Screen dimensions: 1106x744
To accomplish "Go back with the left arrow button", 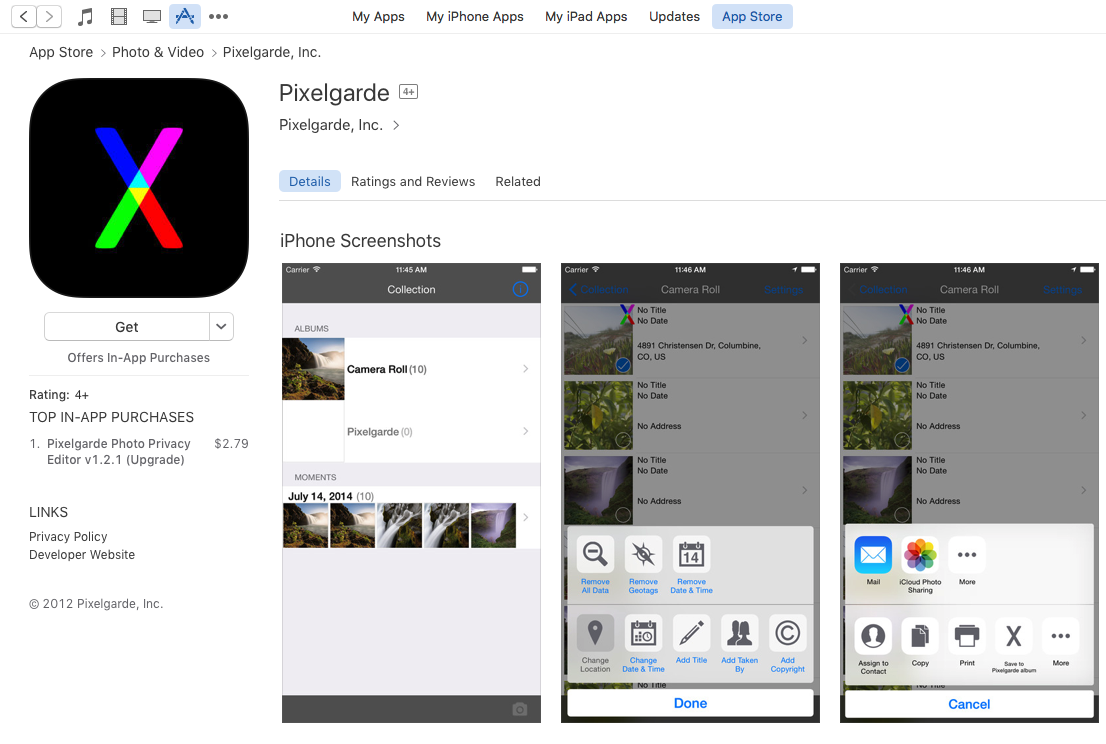I will 24,16.
